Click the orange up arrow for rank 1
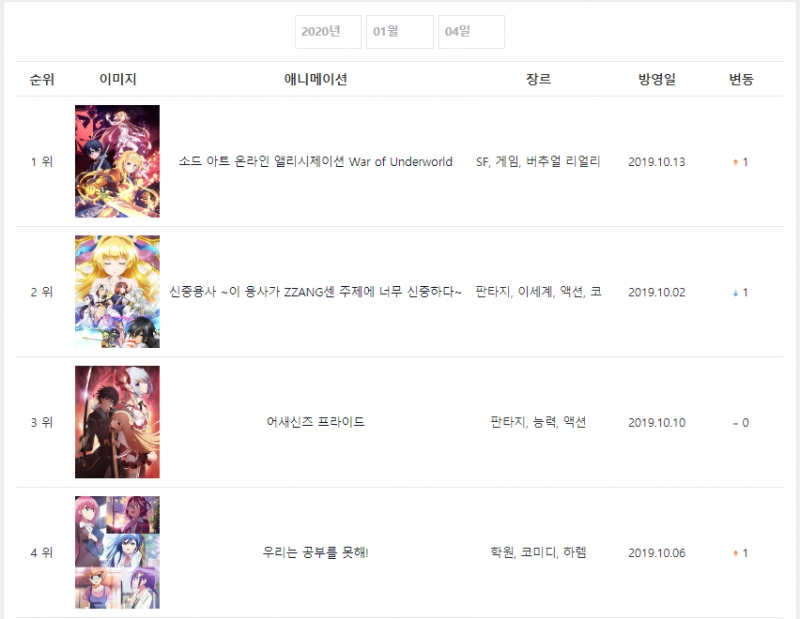This screenshot has height=619, width=800. point(735,162)
